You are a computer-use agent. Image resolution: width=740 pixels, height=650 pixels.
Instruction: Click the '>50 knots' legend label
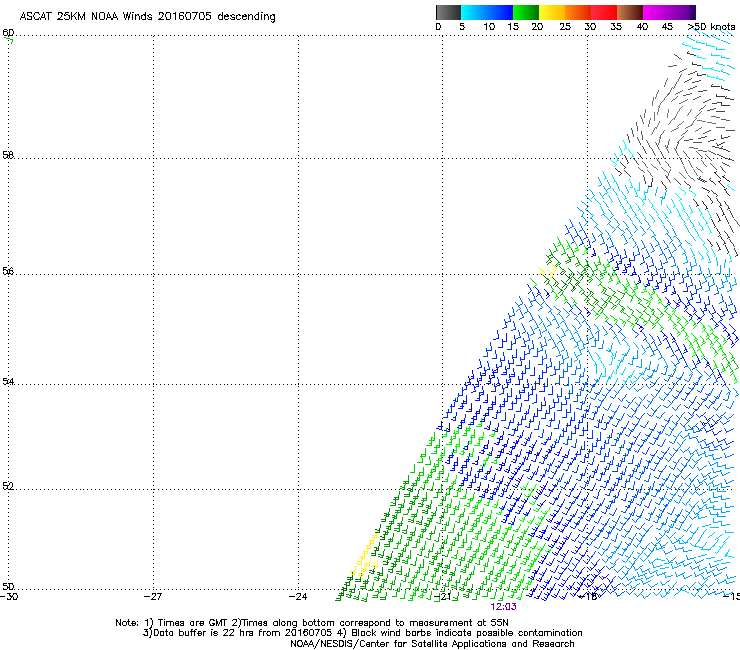click(x=711, y=27)
